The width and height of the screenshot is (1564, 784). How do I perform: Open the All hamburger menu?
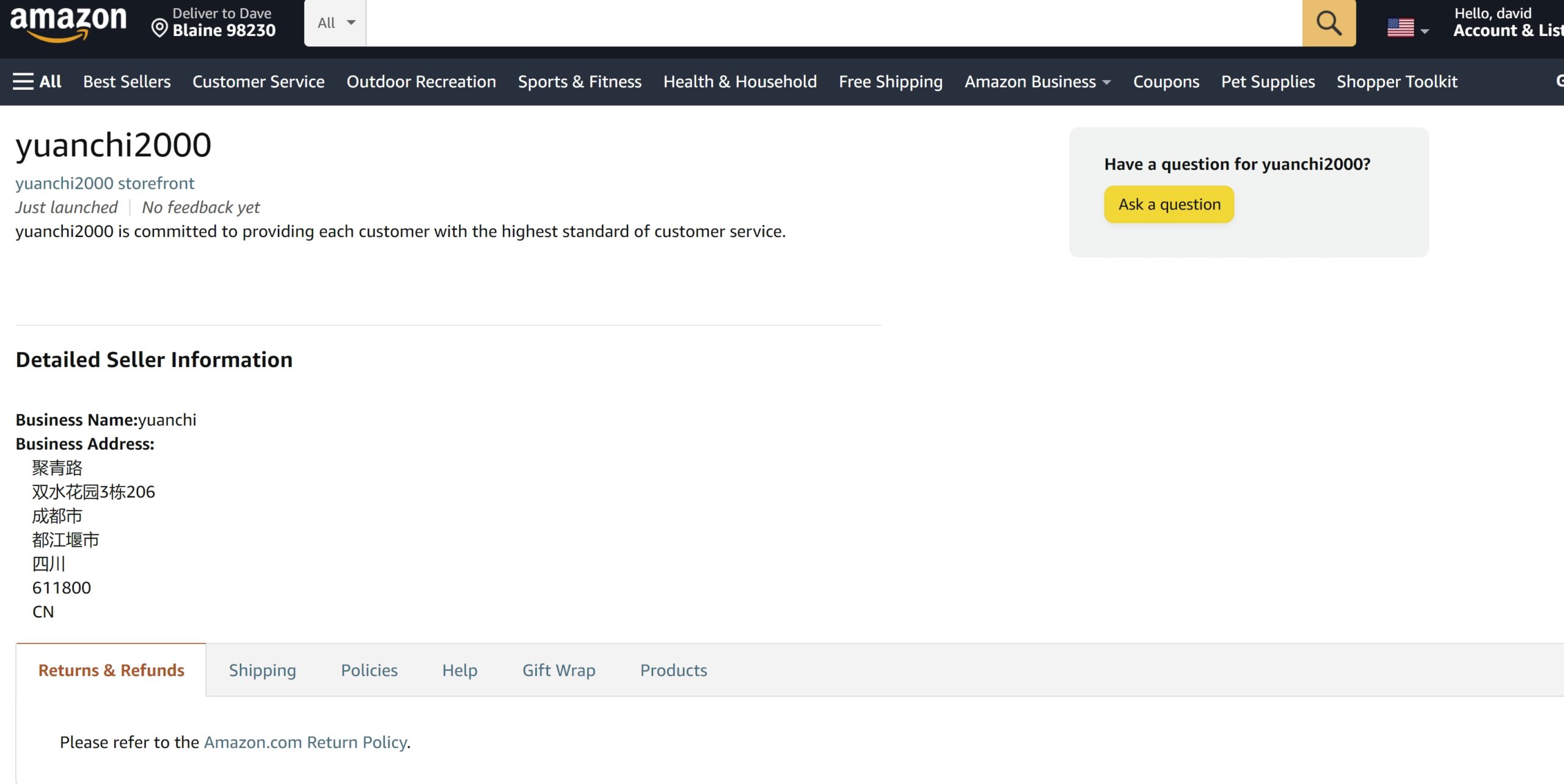coord(37,81)
